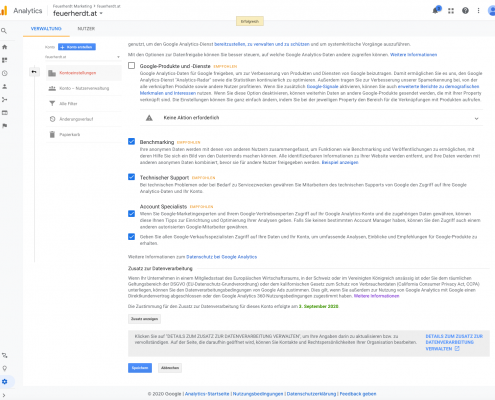Open the feuerherdt.at property selector dropdown
This screenshot has height=400, width=495.
78,13
